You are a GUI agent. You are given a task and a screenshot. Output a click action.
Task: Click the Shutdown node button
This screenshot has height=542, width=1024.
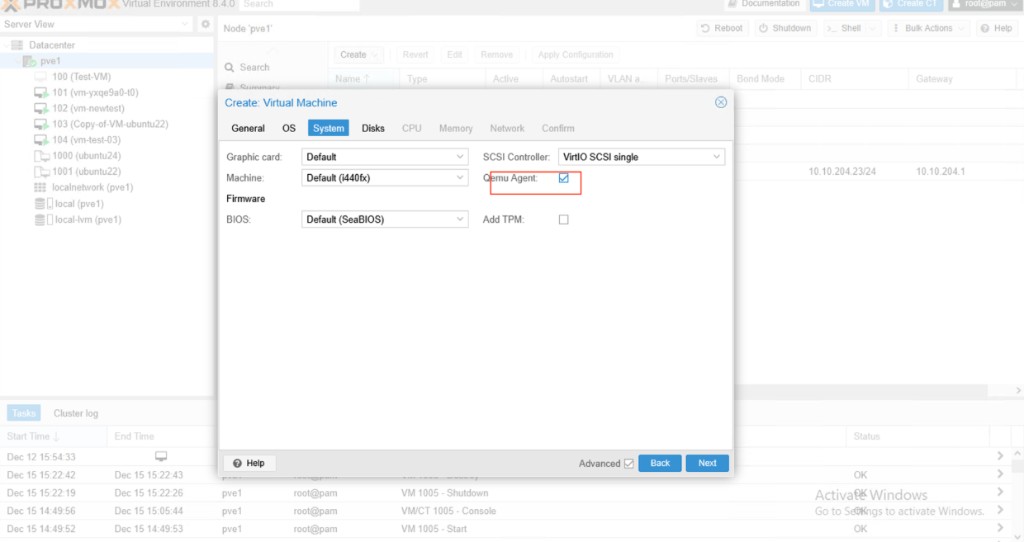[784, 28]
